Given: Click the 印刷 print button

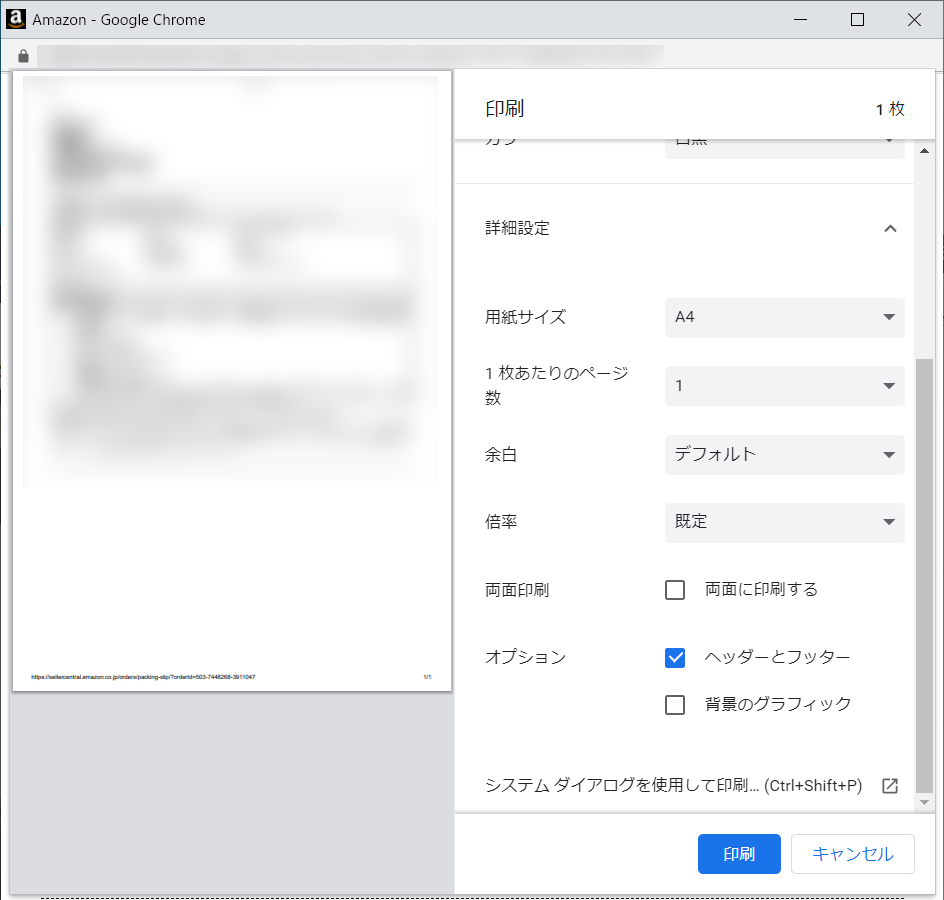Looking at the screenshot, I should tap(739, 853).
